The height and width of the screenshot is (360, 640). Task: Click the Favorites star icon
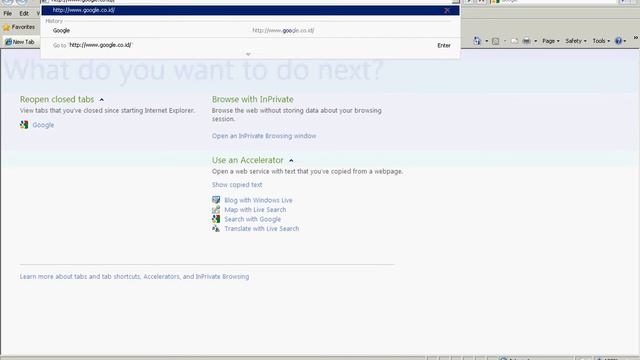(7, 27)
